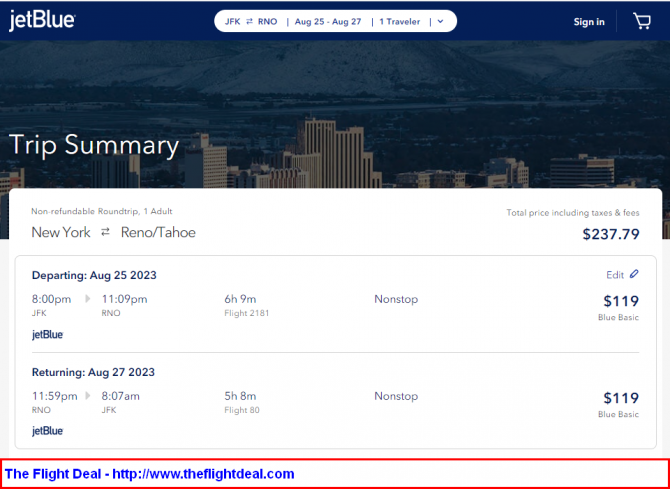Expand the search summary chevron dropdown

click(441, 21)
